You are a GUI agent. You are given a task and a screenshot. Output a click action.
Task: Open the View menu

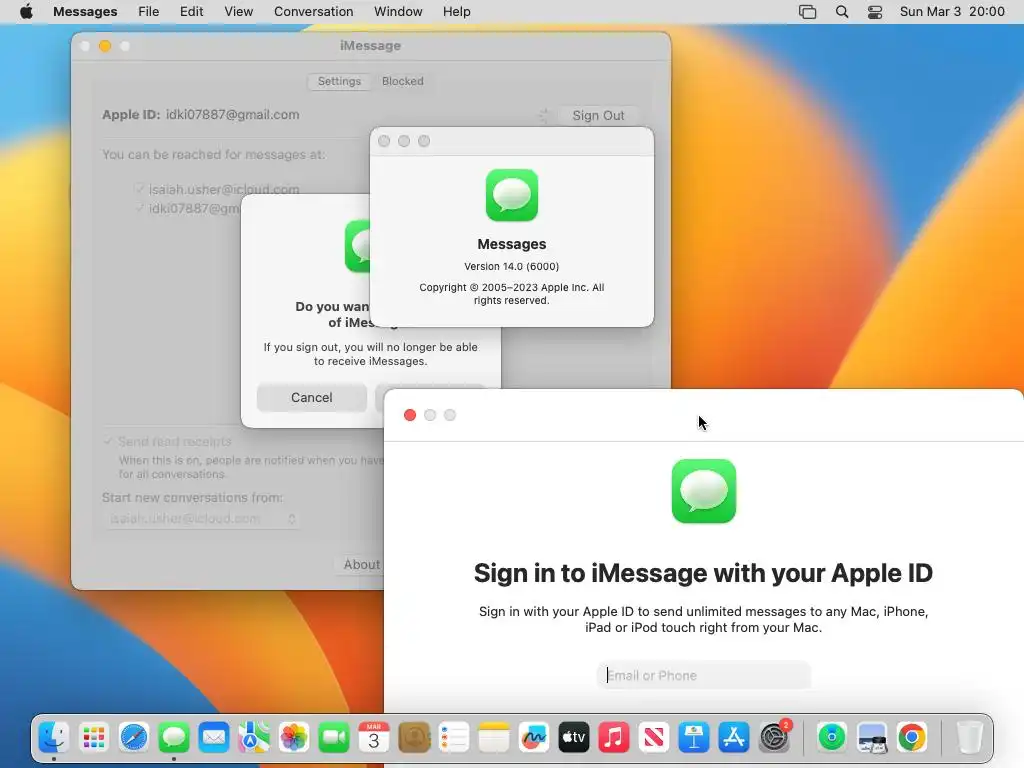[238, 12]
